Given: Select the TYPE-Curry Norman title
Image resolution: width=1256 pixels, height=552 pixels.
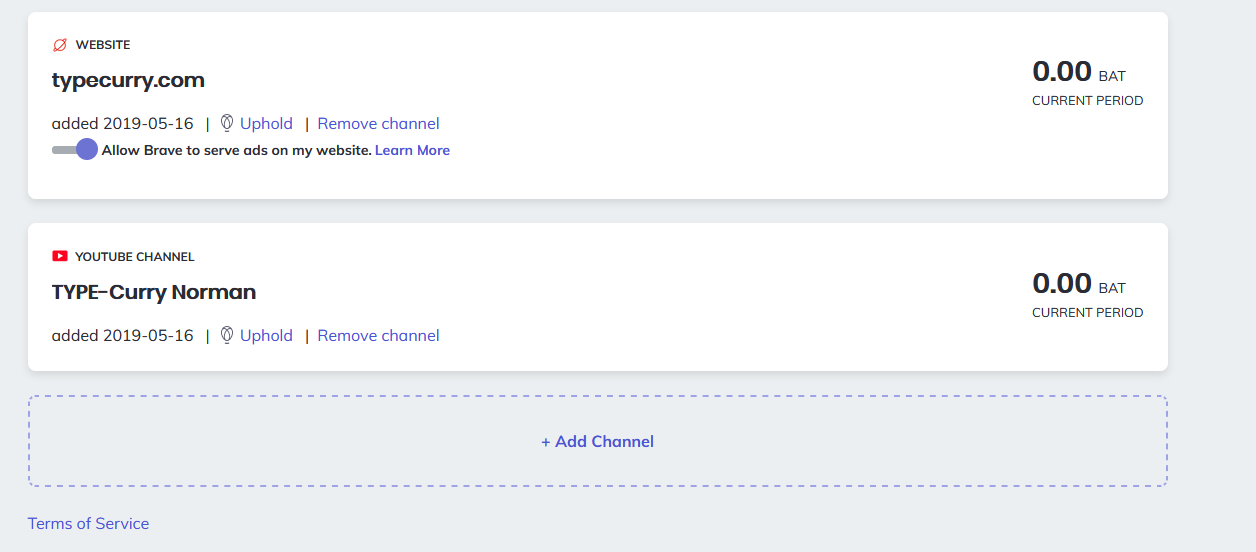Looking at the screenshot, I should point(154,293).
